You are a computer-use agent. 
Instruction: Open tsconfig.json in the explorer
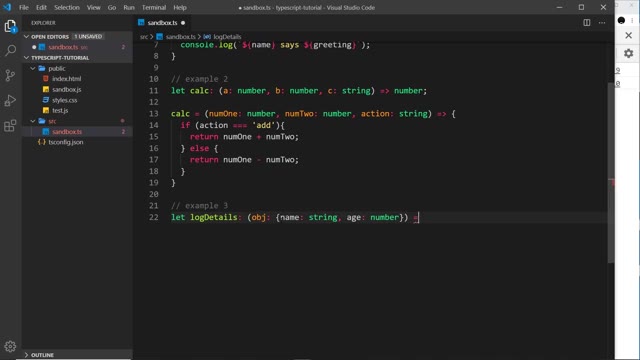[x=66, y=142]
